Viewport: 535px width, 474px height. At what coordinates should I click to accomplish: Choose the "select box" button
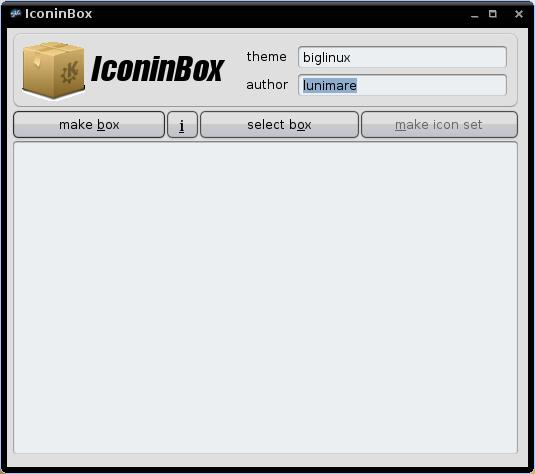(x=279, y=125)
